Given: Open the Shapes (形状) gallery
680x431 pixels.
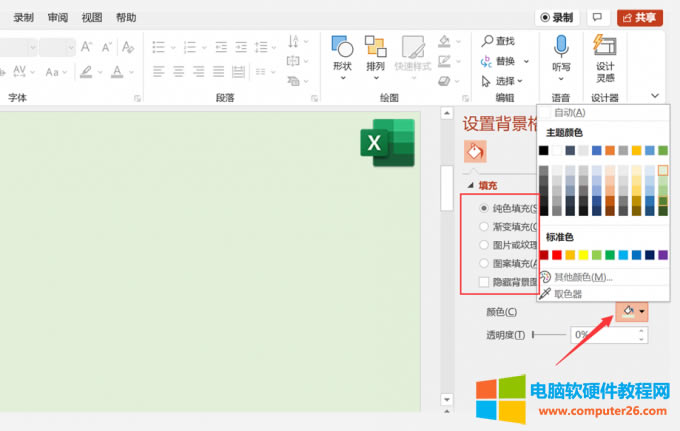Looking at the screenshot, I should (342, 52).
